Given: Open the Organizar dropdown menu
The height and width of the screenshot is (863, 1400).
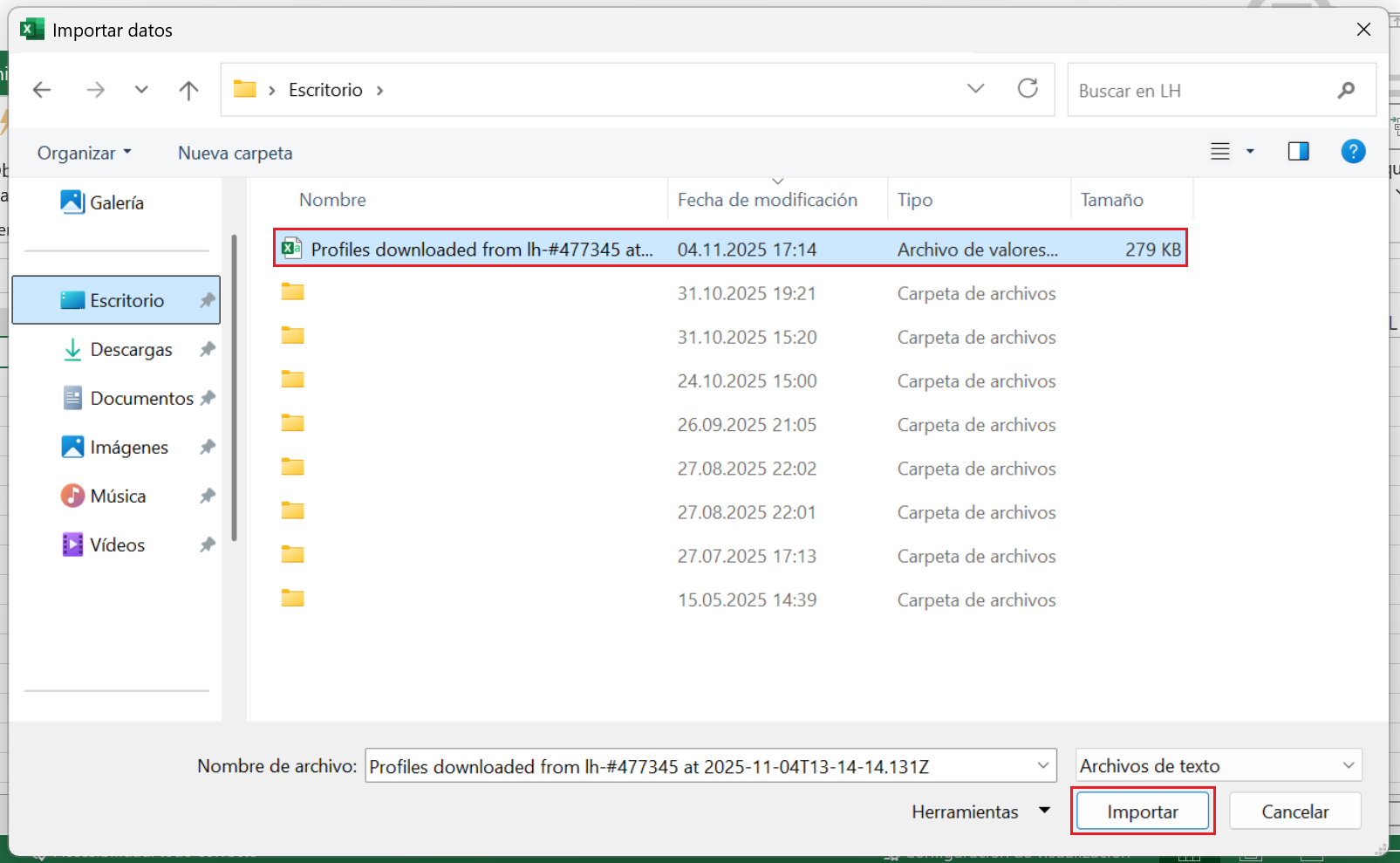Looking at the screenshot, I should click(84, 153).
